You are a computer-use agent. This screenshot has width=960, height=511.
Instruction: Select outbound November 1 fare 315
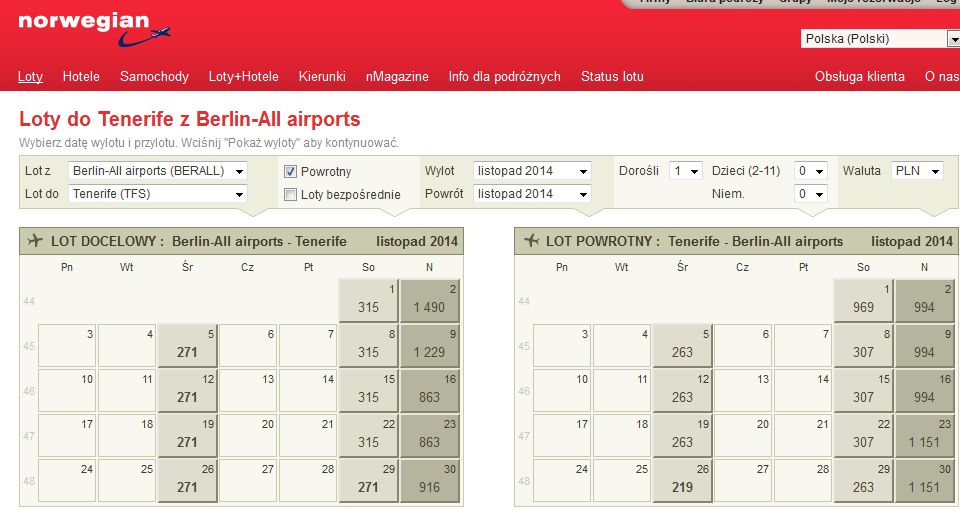point(368,301)
